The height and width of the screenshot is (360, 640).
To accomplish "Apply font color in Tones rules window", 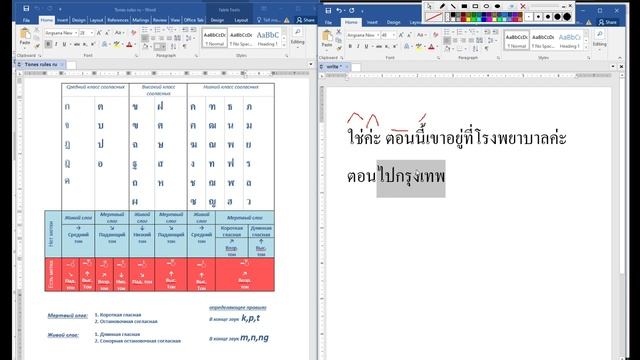I will point(129,44).
